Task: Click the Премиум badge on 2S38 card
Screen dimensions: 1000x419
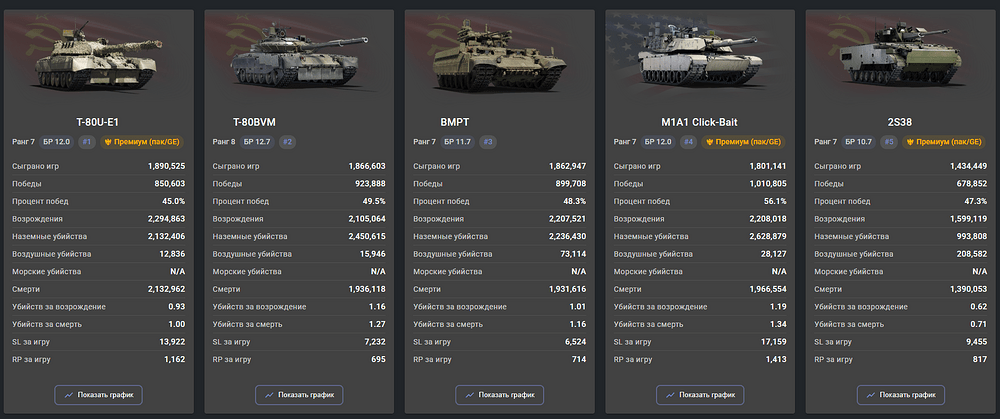Action: click(943, 142)
